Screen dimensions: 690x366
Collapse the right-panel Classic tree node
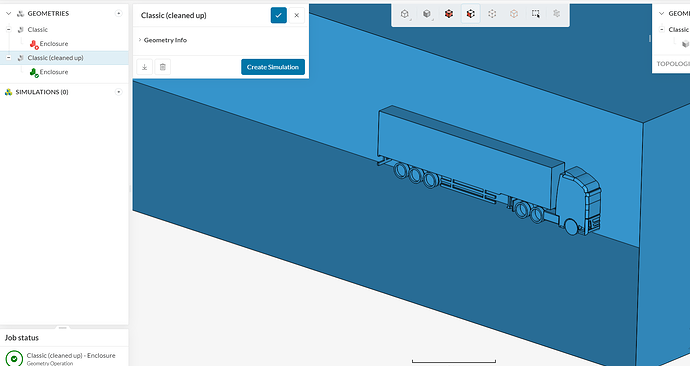661,29
